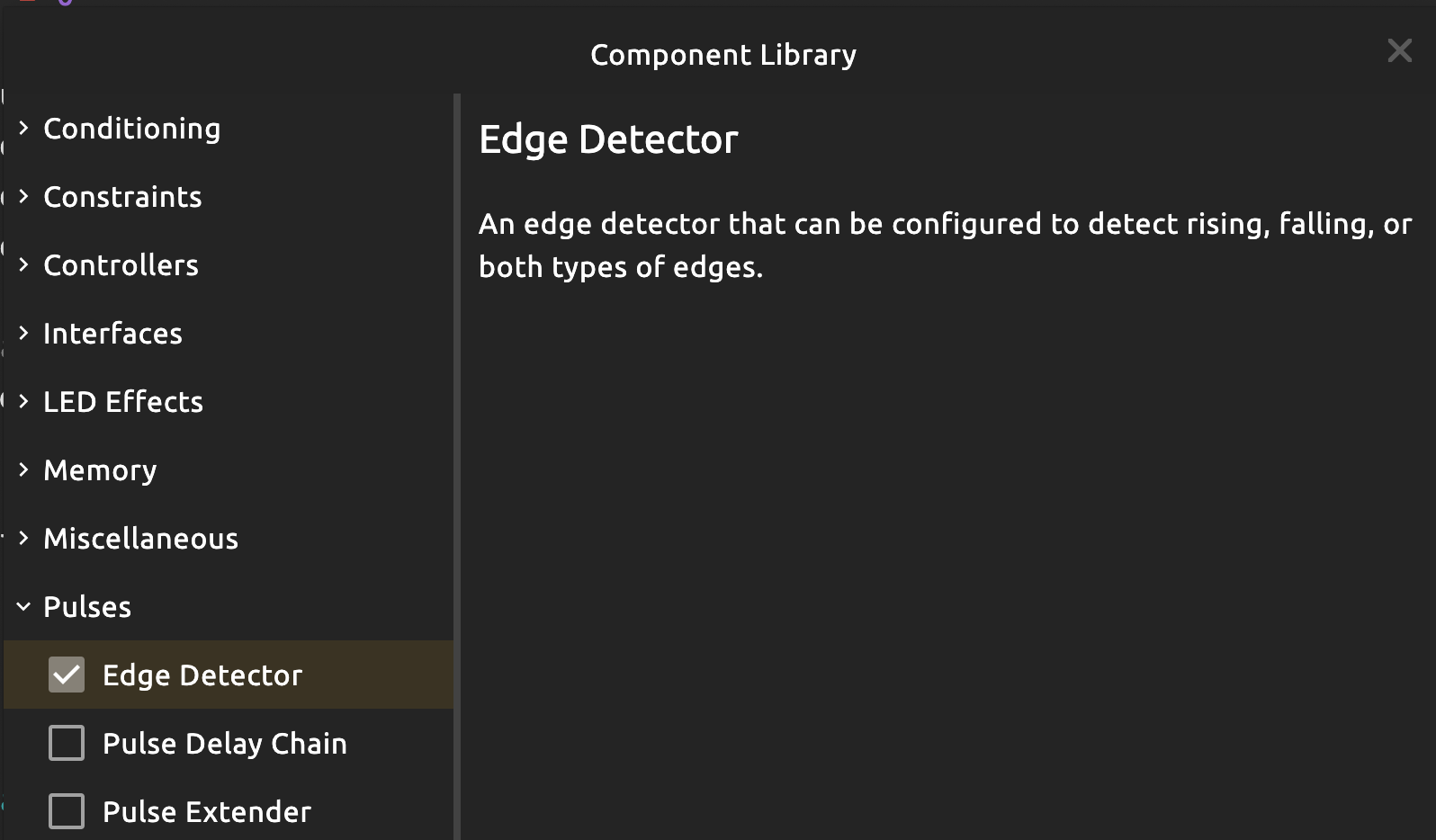Click the Controllers category label
The image size is (1436, 840).
(121, 265)
